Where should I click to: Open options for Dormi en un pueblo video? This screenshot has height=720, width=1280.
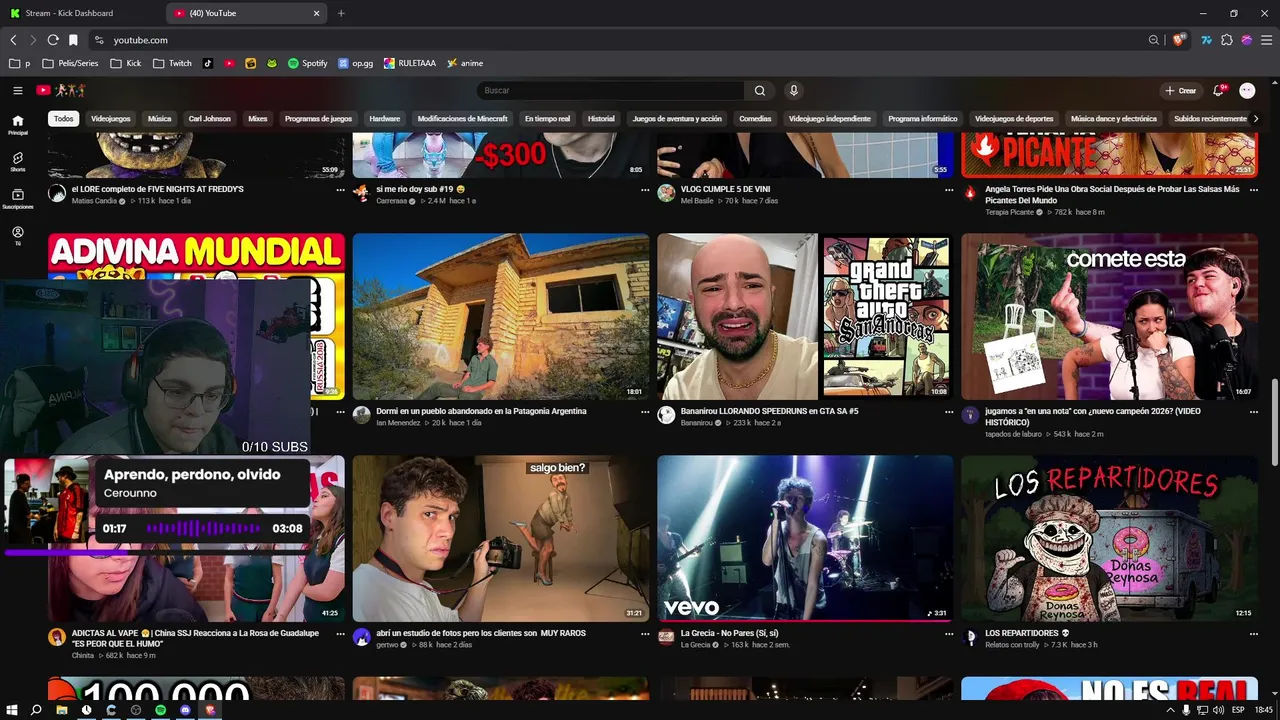point(644,411)
